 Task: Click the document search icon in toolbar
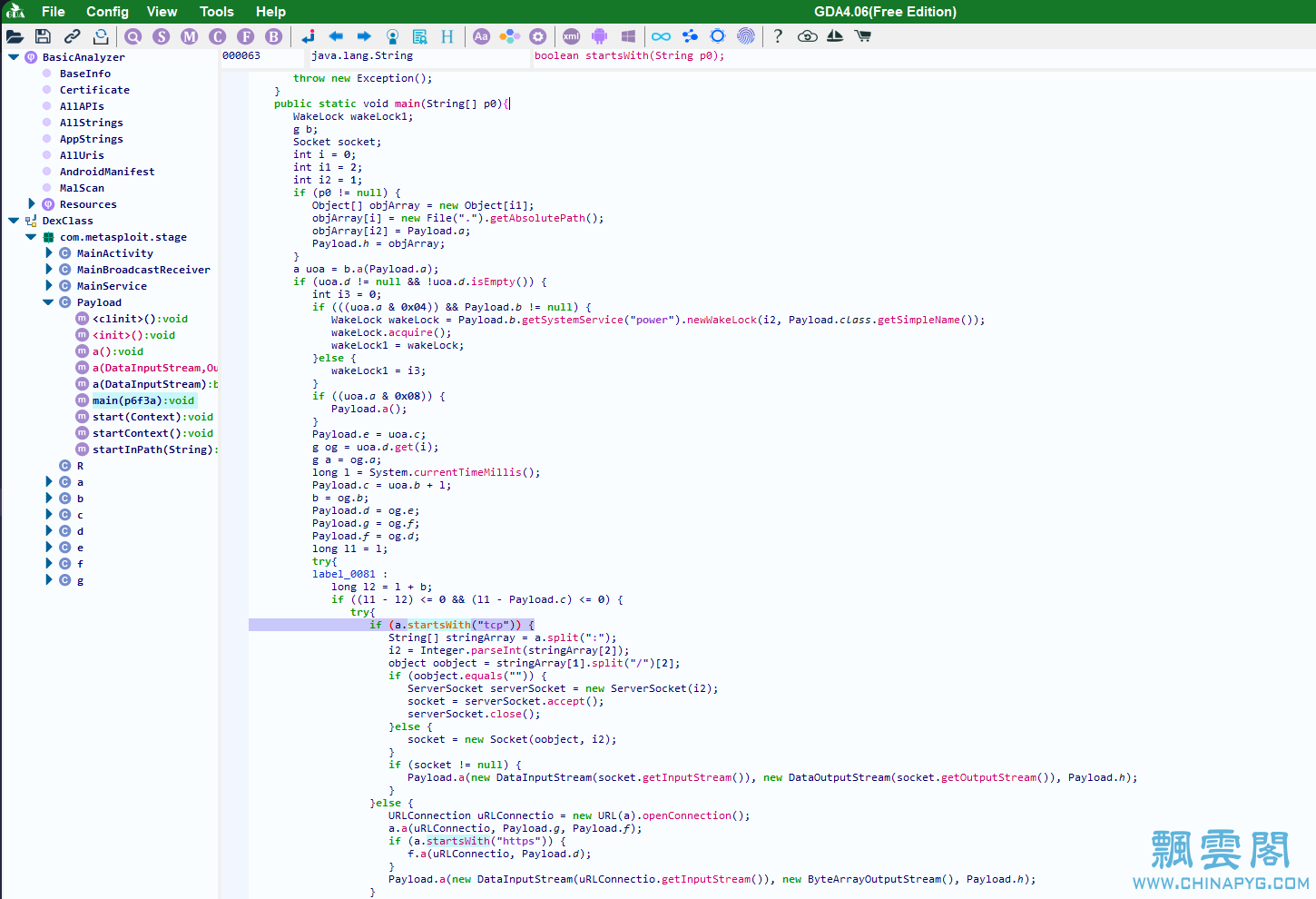[x=420, y=36]
